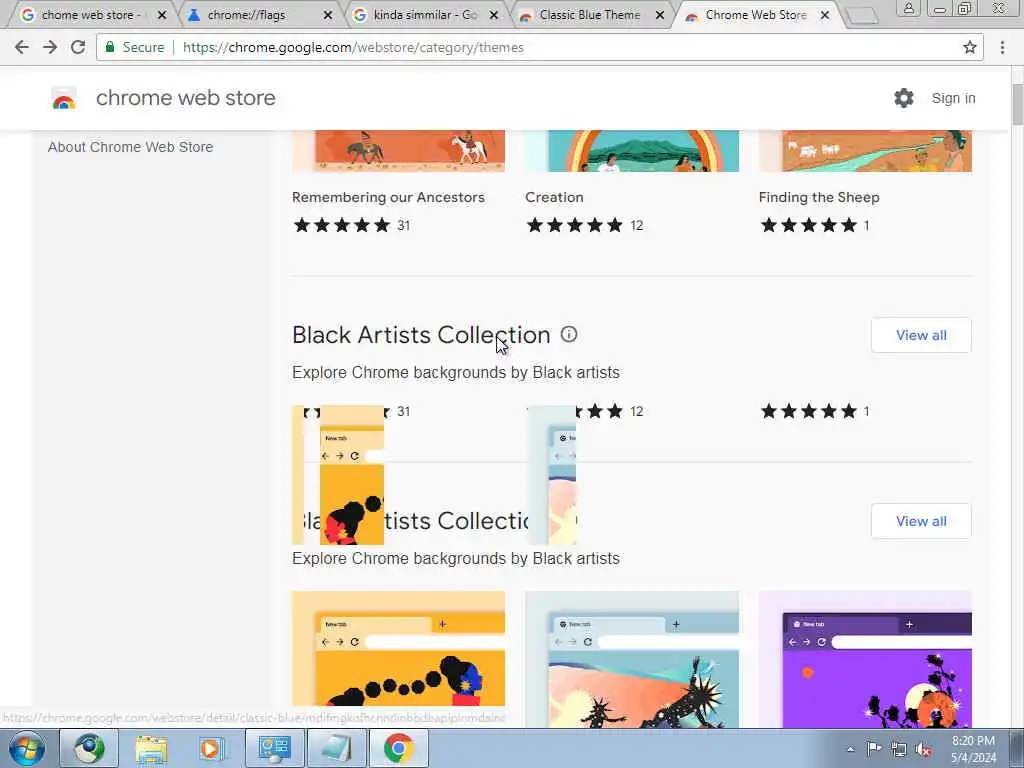Screen dimensions: 1024x768
Task: Open the notepad taskbar window
Action: pyautogui.click(x=336, y=748)
